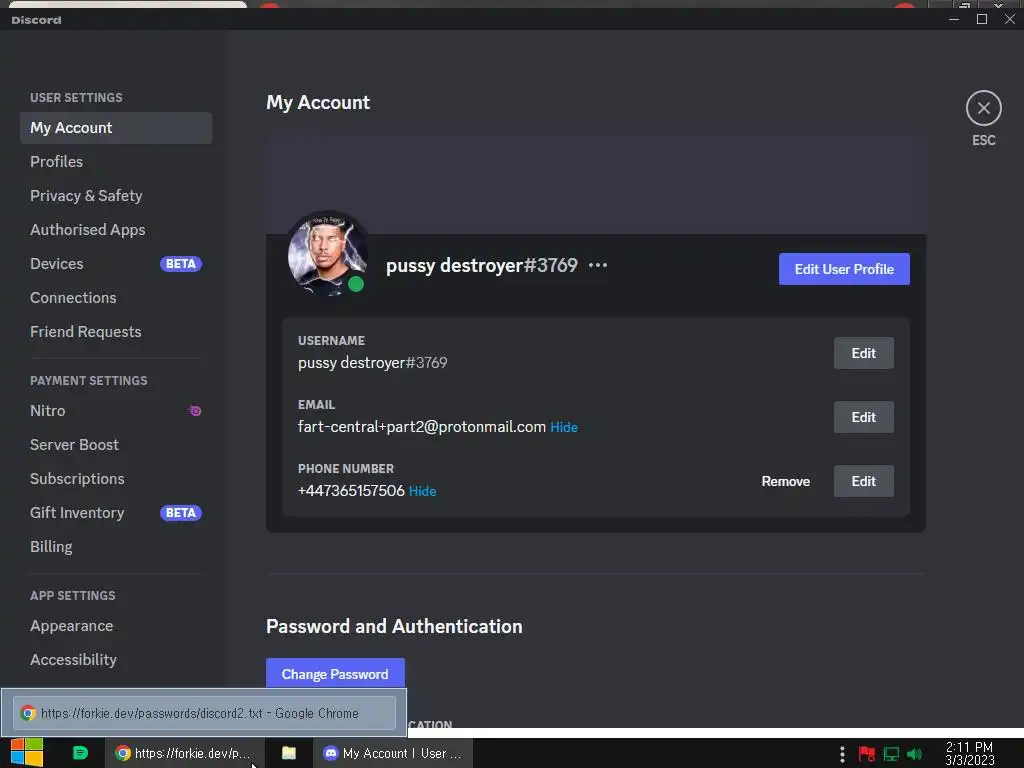This screenshot has height=768, width=1024.
Task: Click the email fart-central+part2@protonmail.com text
Action: tap(422, 427)
